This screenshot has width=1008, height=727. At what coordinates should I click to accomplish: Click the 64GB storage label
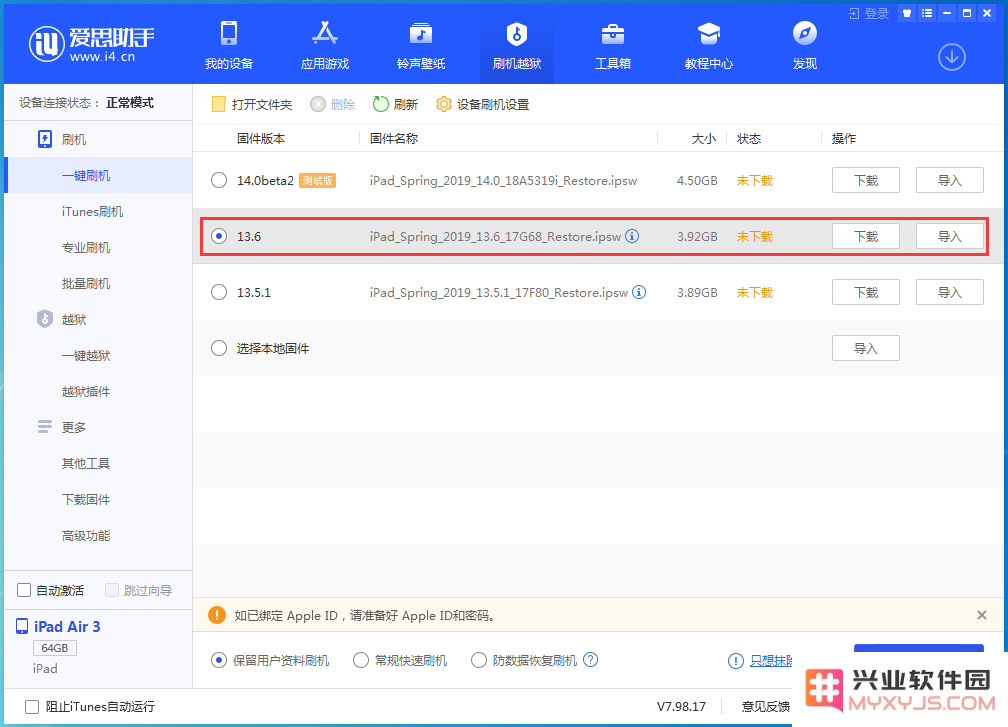pyautogui.click(x=55, y=648)
